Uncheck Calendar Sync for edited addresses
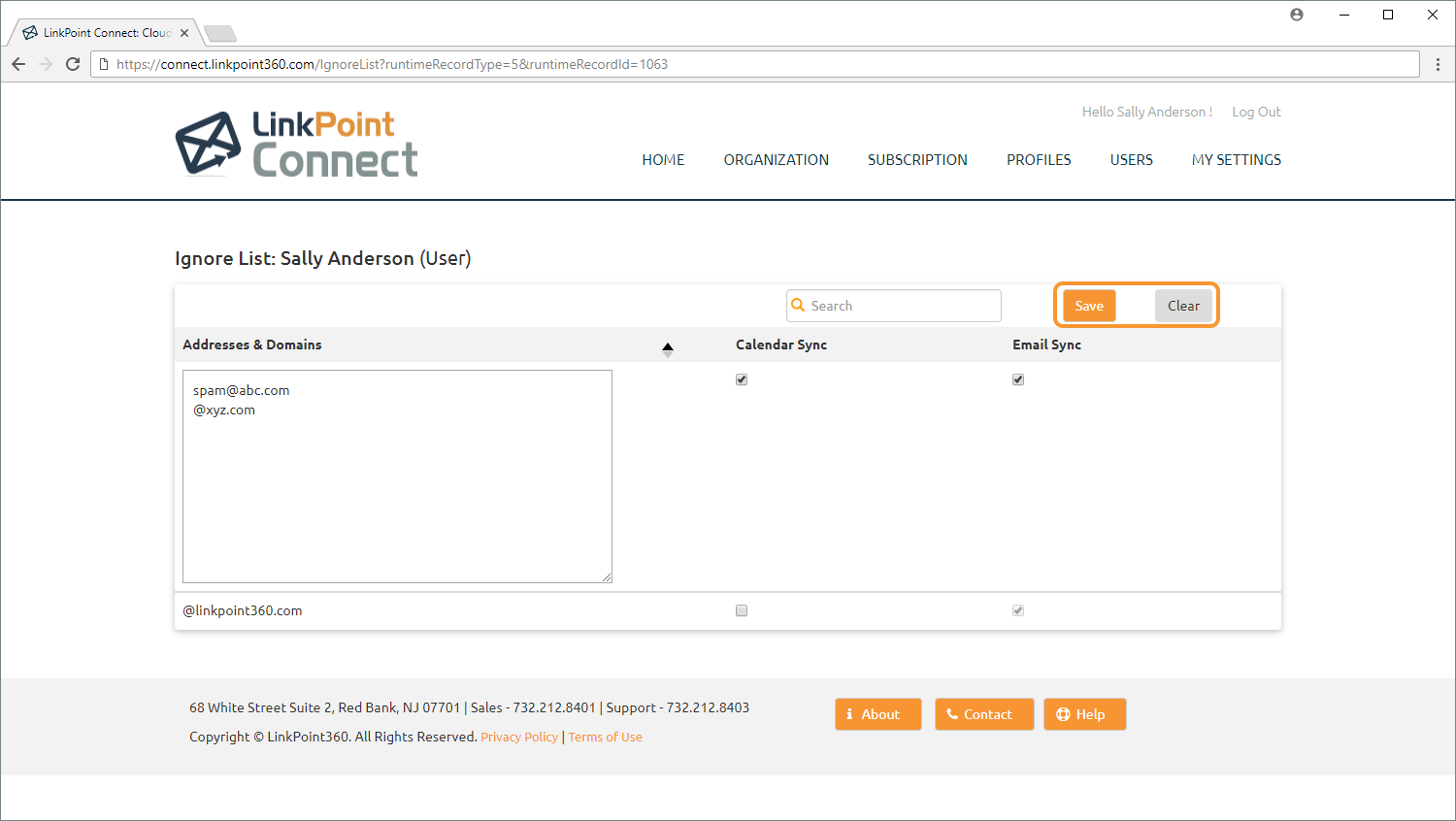This screenshot has height=821, width=1456. point(742,379)
